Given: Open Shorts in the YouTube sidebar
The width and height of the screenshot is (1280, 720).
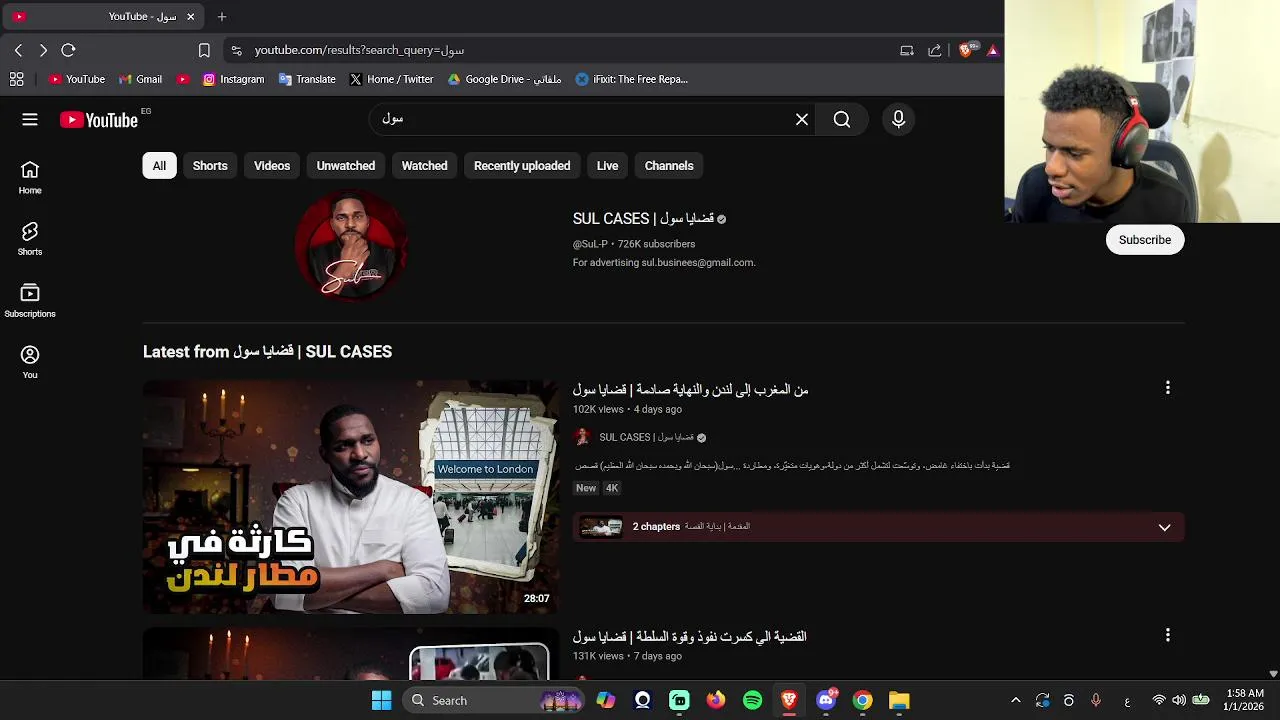Looking at the screenshot, I should [30, 239].
